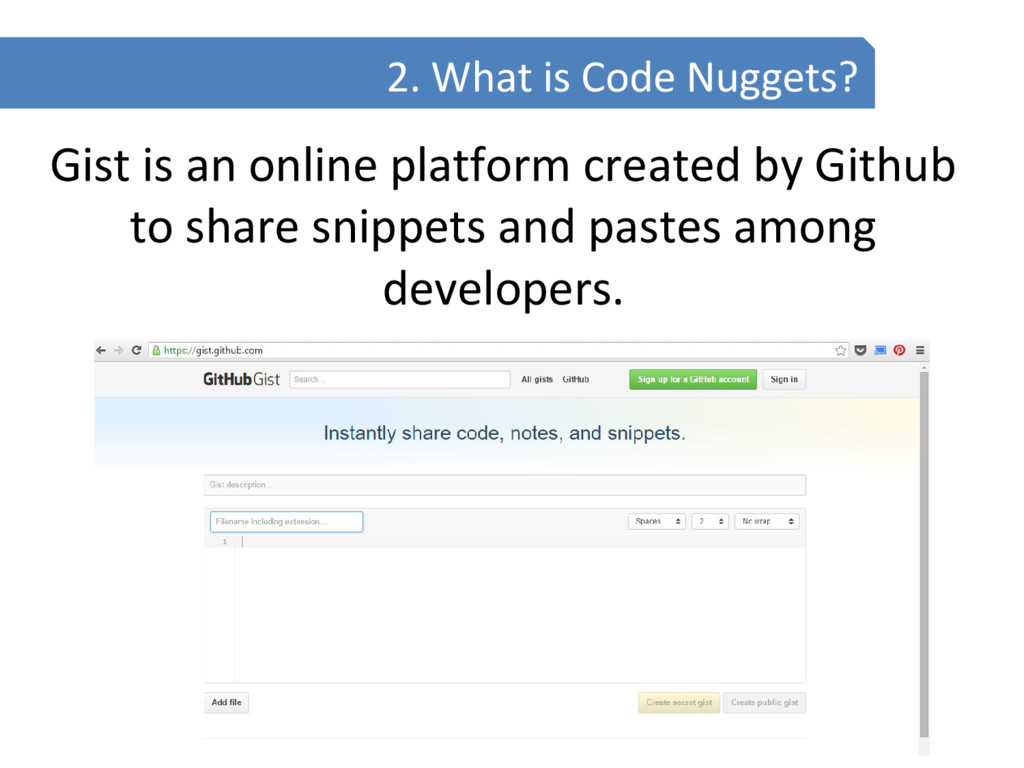The image size is (1024, 768).
Task: Click Create secret gist button
Action: pyautogui.click(x=679, y=703)
